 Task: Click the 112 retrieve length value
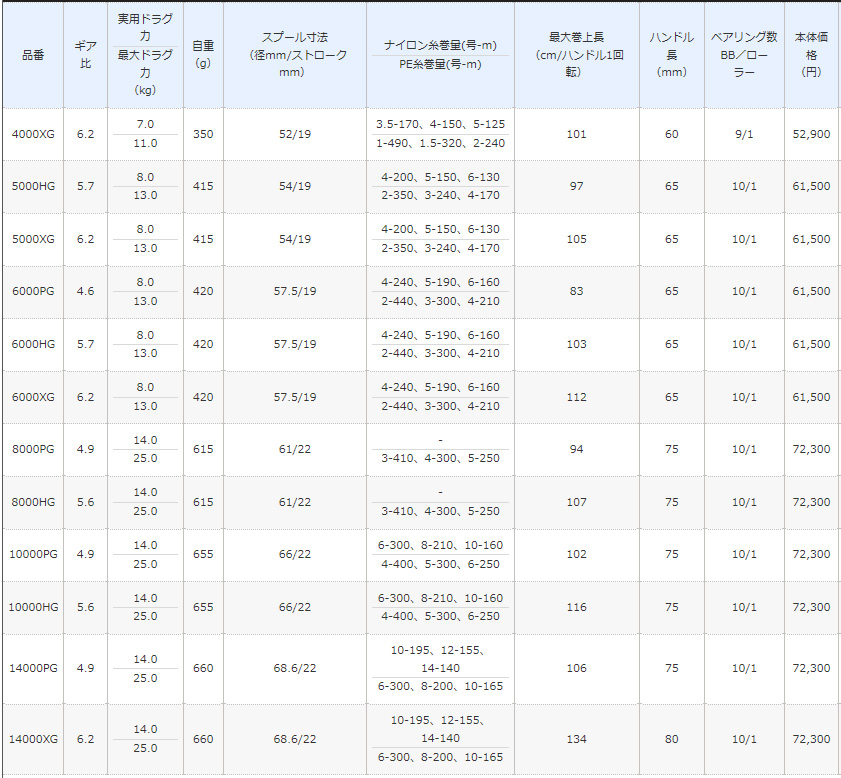pos(577,397)
